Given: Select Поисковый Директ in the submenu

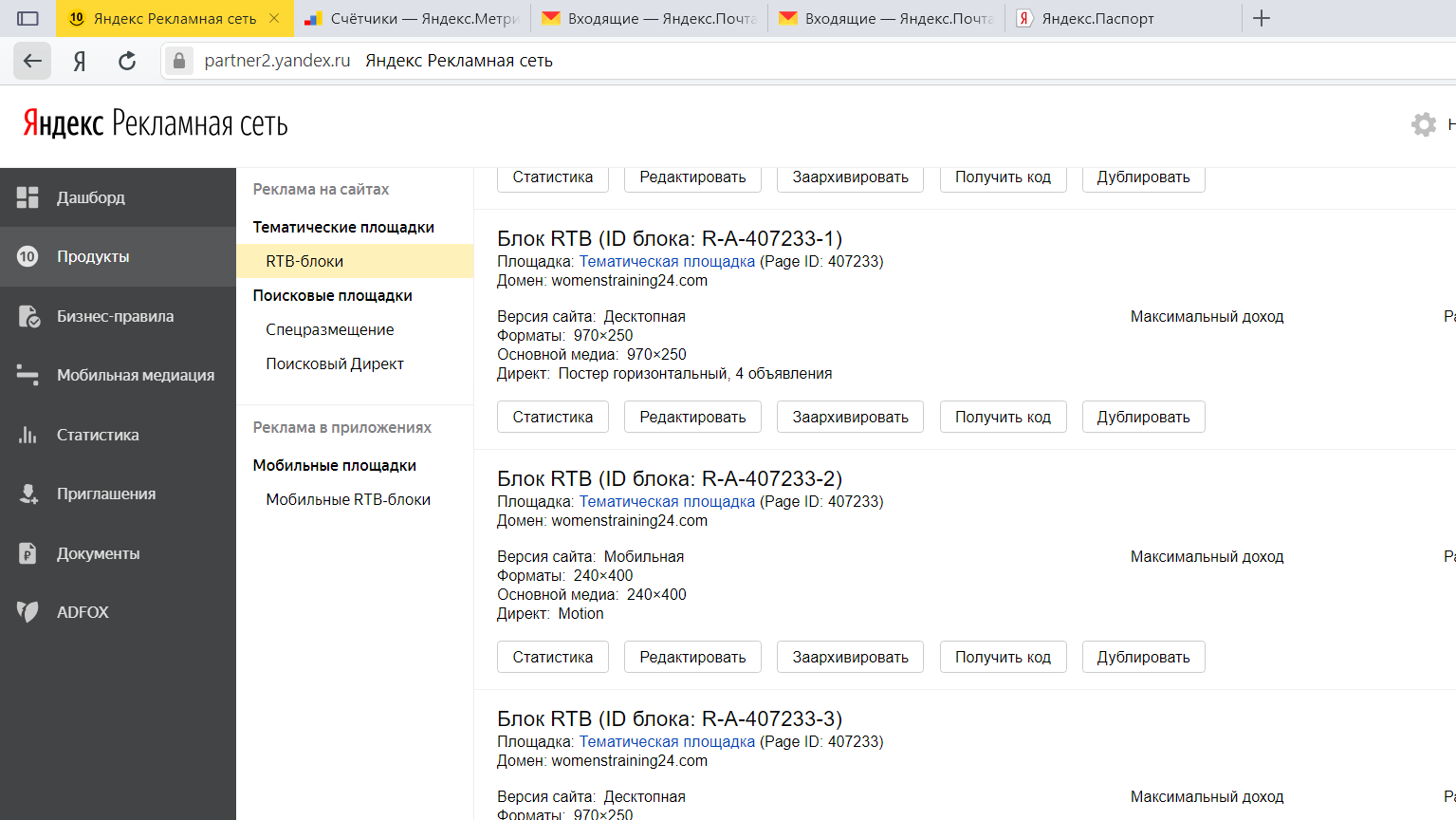Looking at the screenshot, I should (x=335, y=363).
